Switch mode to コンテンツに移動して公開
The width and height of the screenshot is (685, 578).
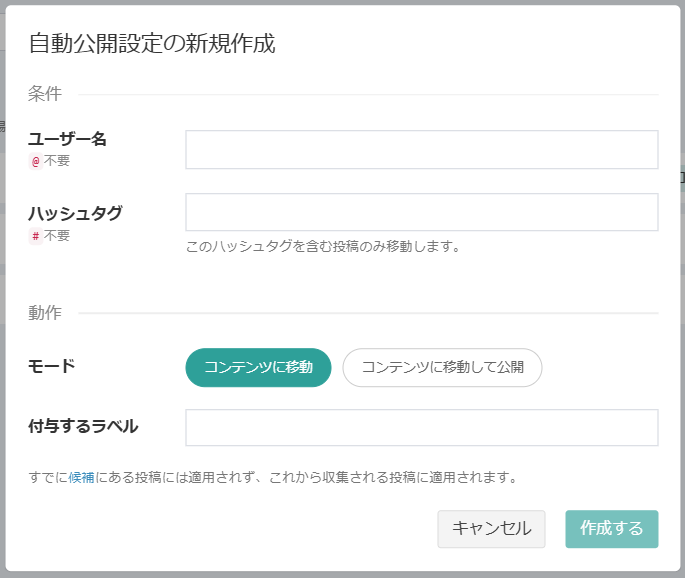coord(442,367)
